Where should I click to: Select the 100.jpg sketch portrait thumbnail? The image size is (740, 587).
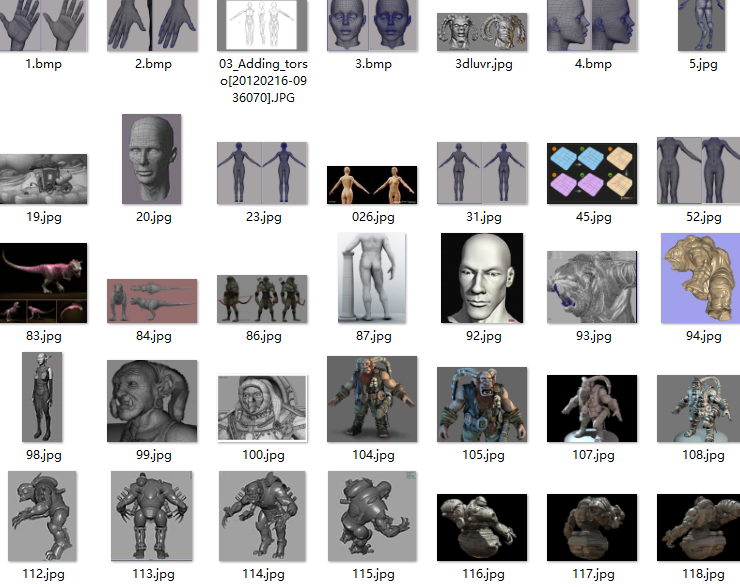tap(262, 408)
